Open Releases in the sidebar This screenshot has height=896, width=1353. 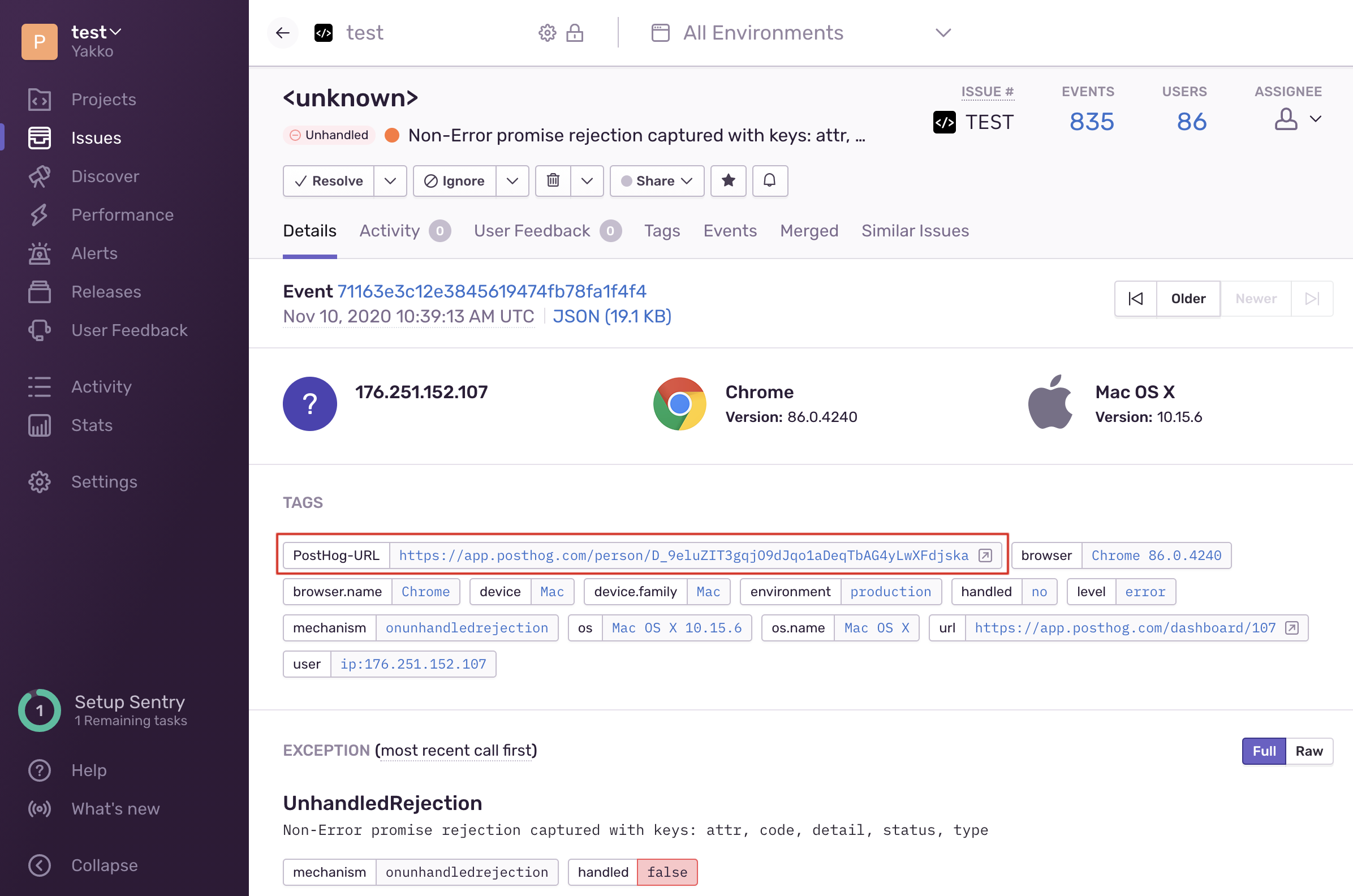coord(106,291)
